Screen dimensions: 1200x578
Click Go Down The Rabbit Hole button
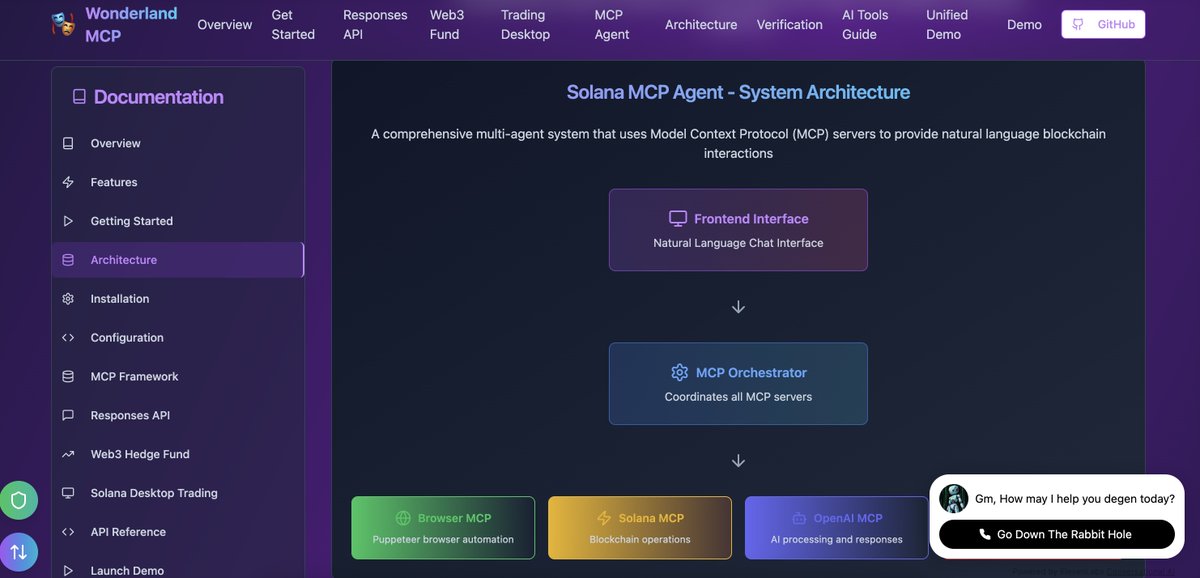[1057, 535]
